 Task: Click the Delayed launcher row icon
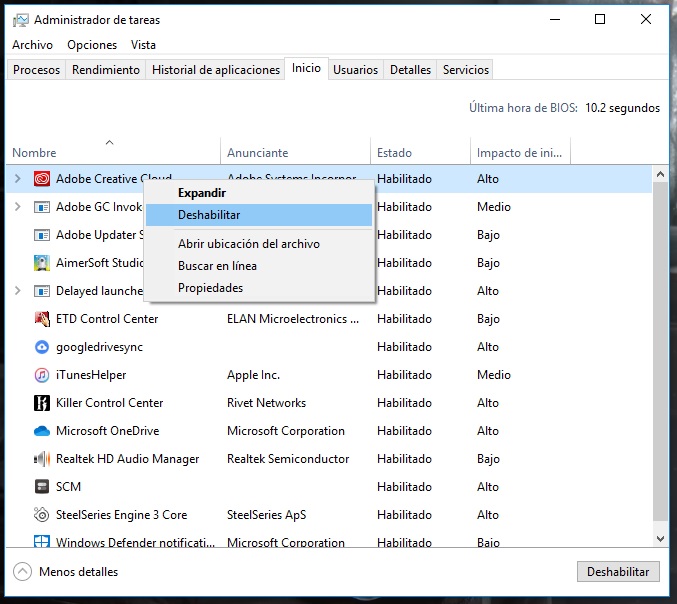coord(42,291)
